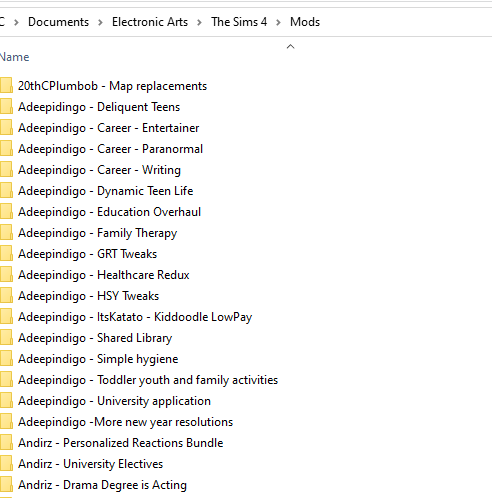Select the Andriz Drama Degree folder icon

6,484
